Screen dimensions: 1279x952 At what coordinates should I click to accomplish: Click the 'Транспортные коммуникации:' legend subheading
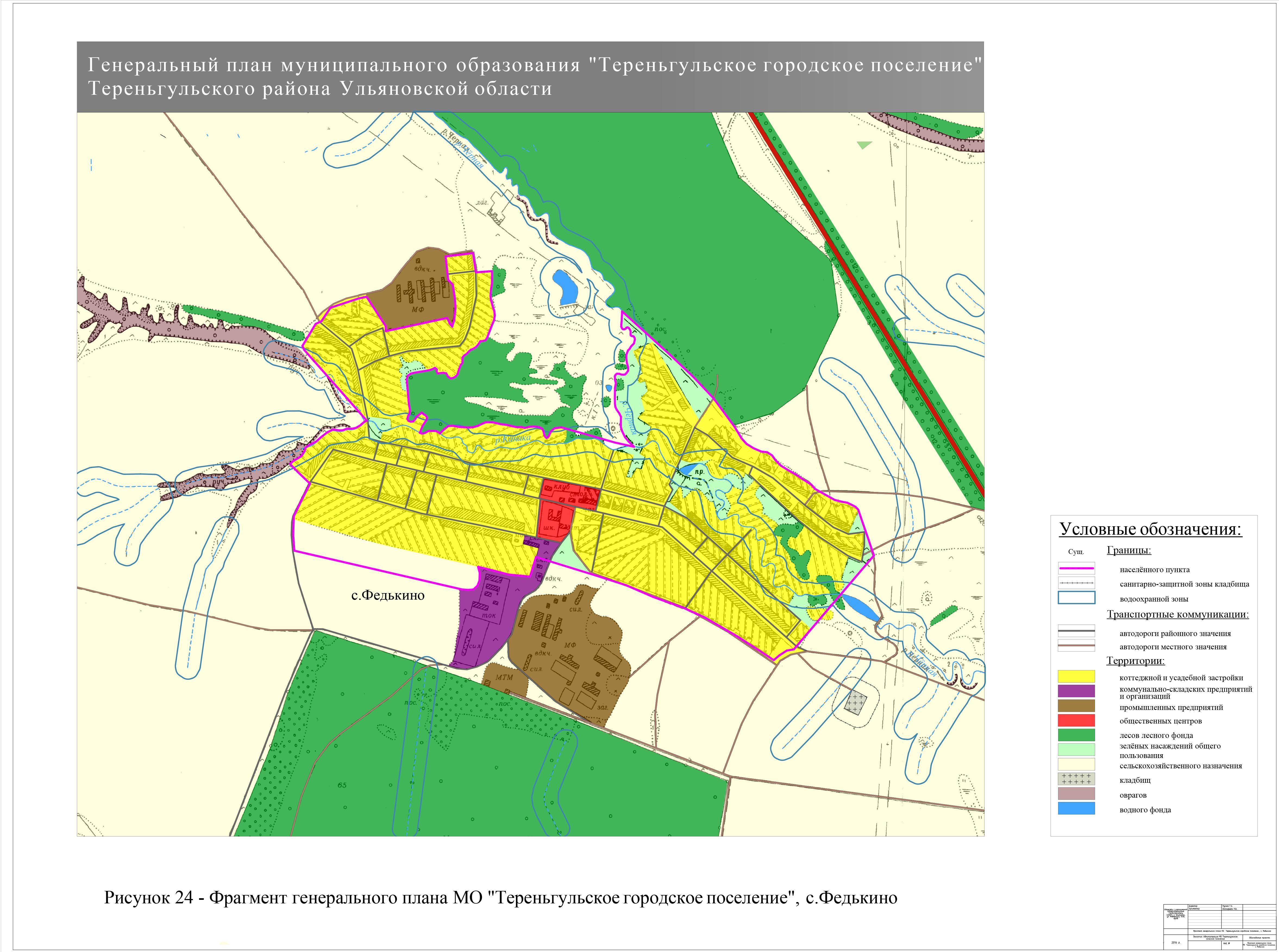tap(1178, 614)
